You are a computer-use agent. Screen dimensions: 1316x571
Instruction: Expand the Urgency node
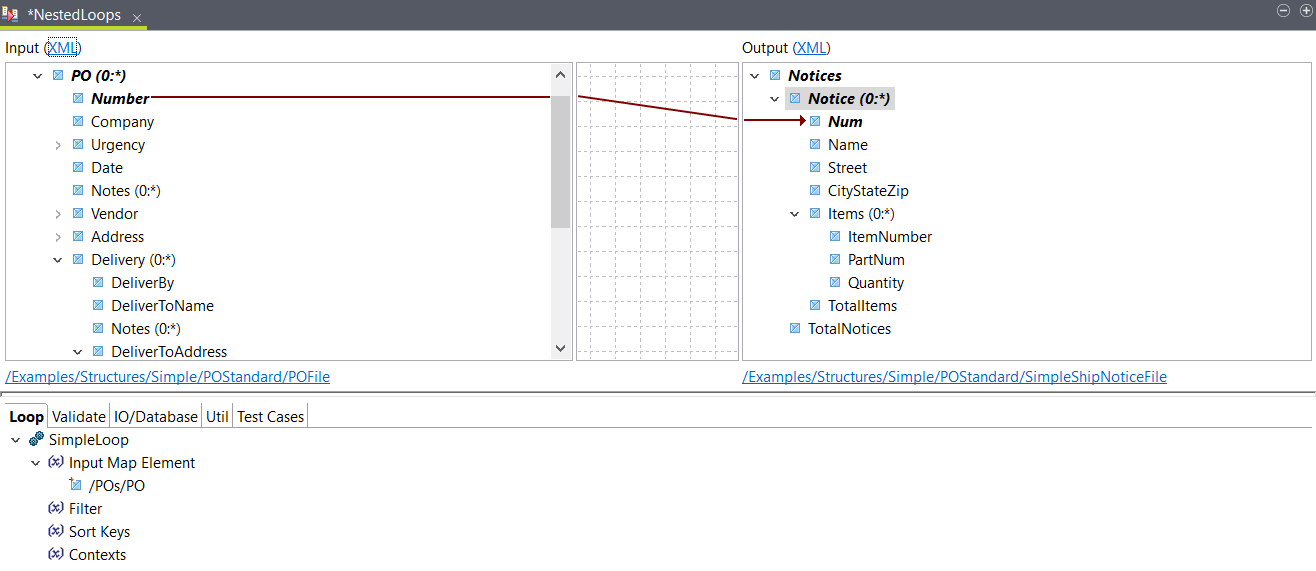58,145
